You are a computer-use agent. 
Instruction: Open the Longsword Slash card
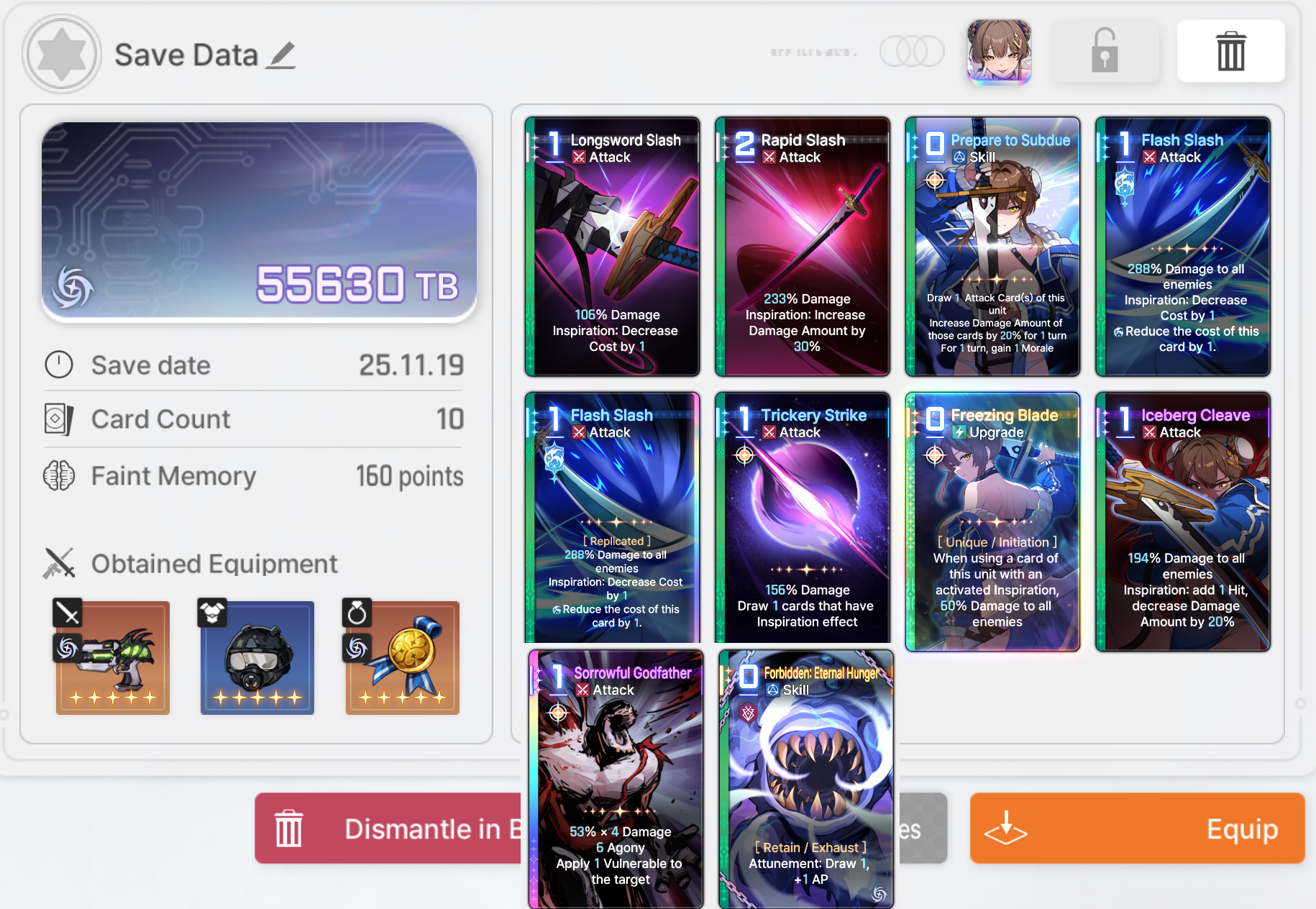[x=613, y=247]
